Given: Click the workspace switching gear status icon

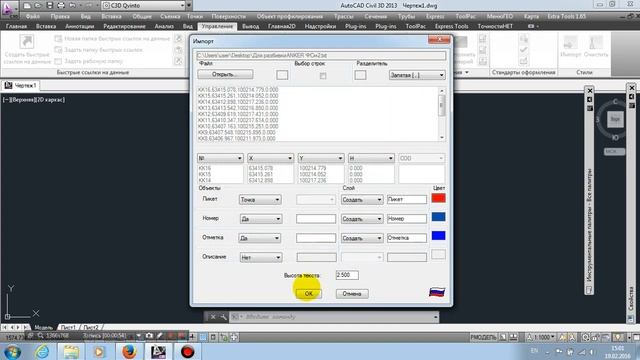Looking at the screenshot, I should [586, 337].
